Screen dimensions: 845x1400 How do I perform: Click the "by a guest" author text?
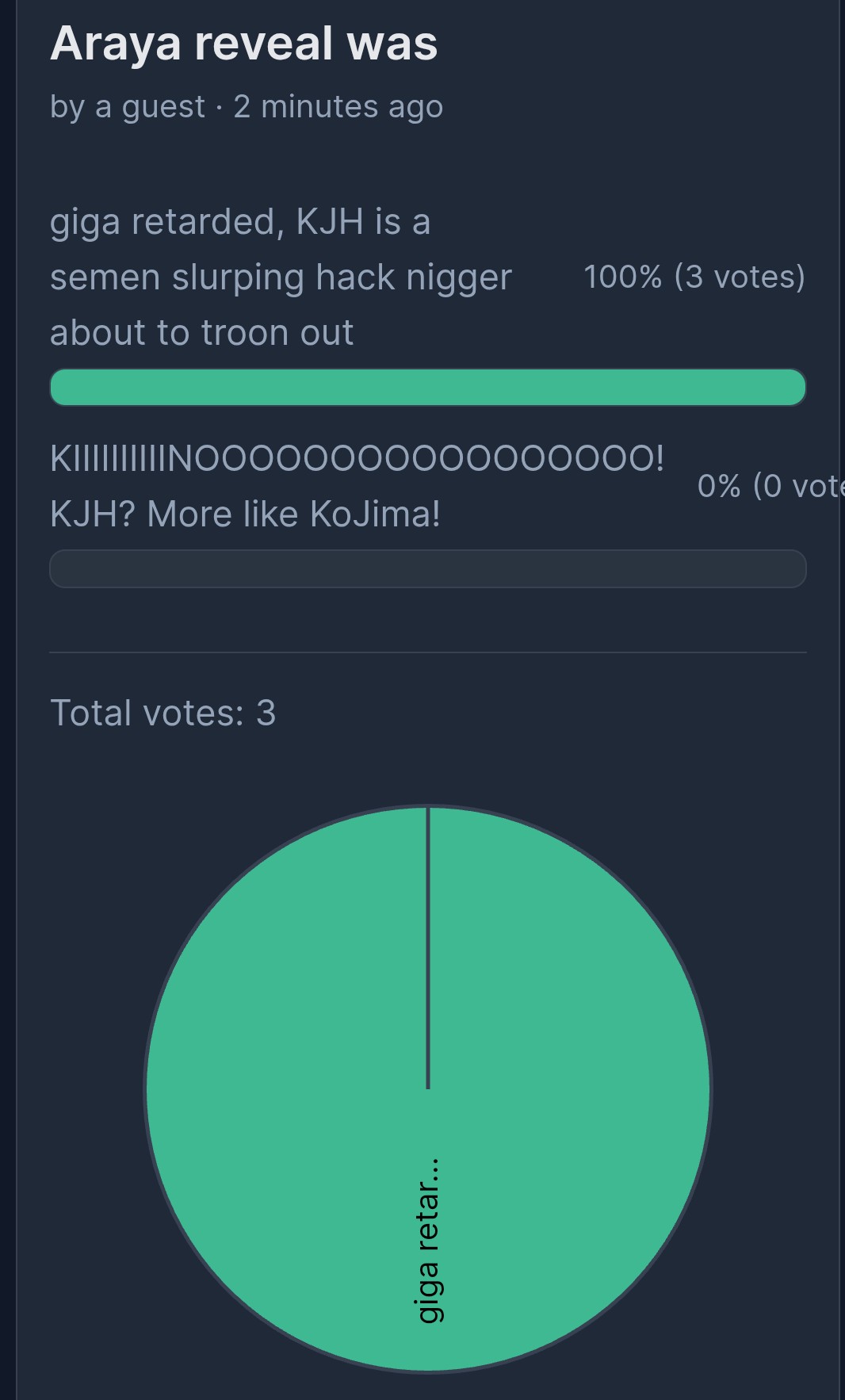pos(127,107)
